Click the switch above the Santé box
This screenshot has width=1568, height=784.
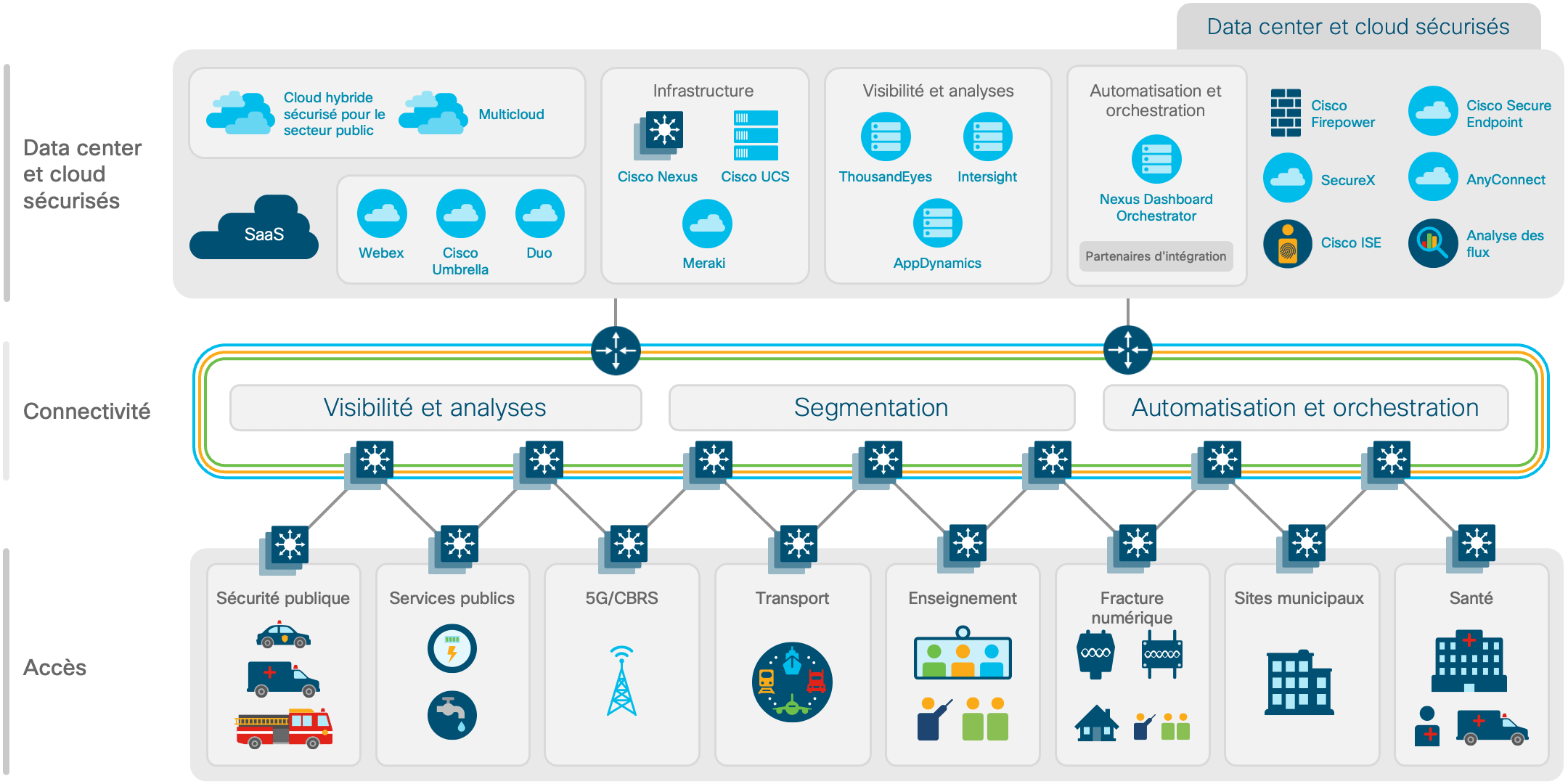1471,548
